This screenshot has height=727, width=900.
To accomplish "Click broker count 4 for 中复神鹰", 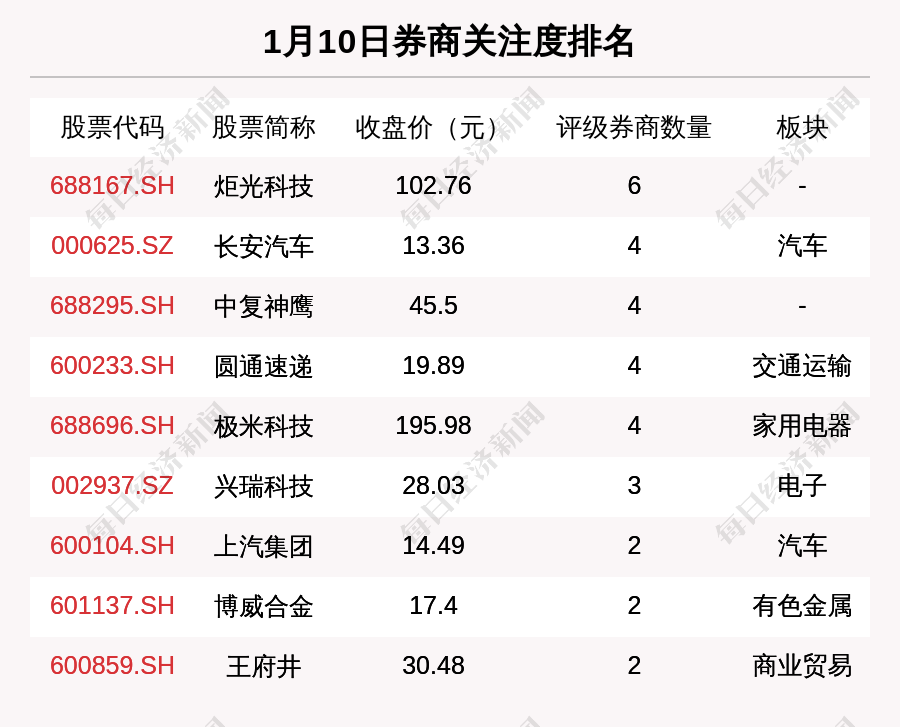I will [634, 305].
